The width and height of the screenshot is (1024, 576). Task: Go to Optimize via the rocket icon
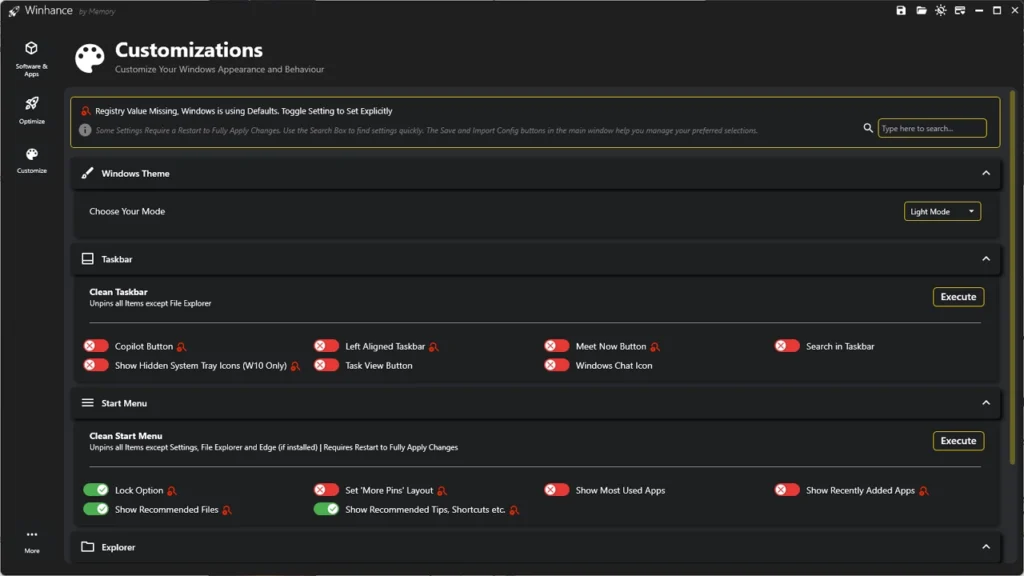click(31, 108)
